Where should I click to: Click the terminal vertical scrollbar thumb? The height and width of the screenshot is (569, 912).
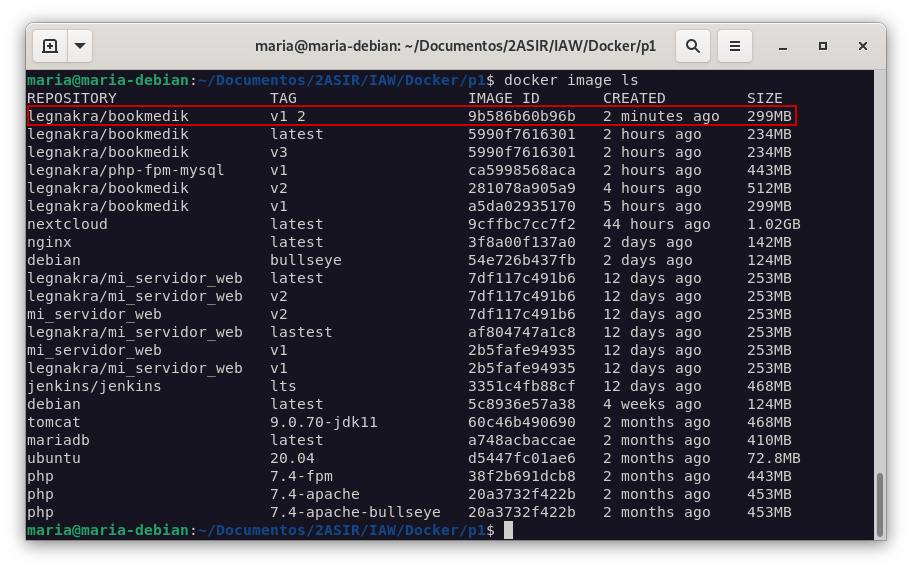coord(879,506)
